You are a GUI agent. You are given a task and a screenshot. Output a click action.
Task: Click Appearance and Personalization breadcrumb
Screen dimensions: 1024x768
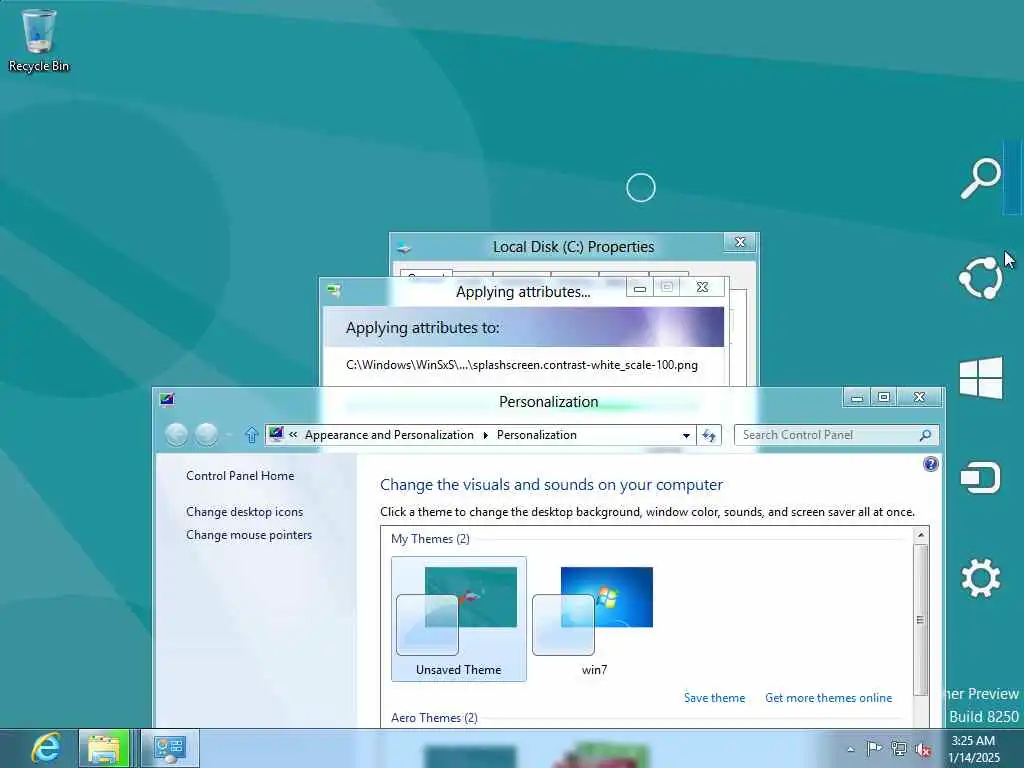(x=389, y=435)
